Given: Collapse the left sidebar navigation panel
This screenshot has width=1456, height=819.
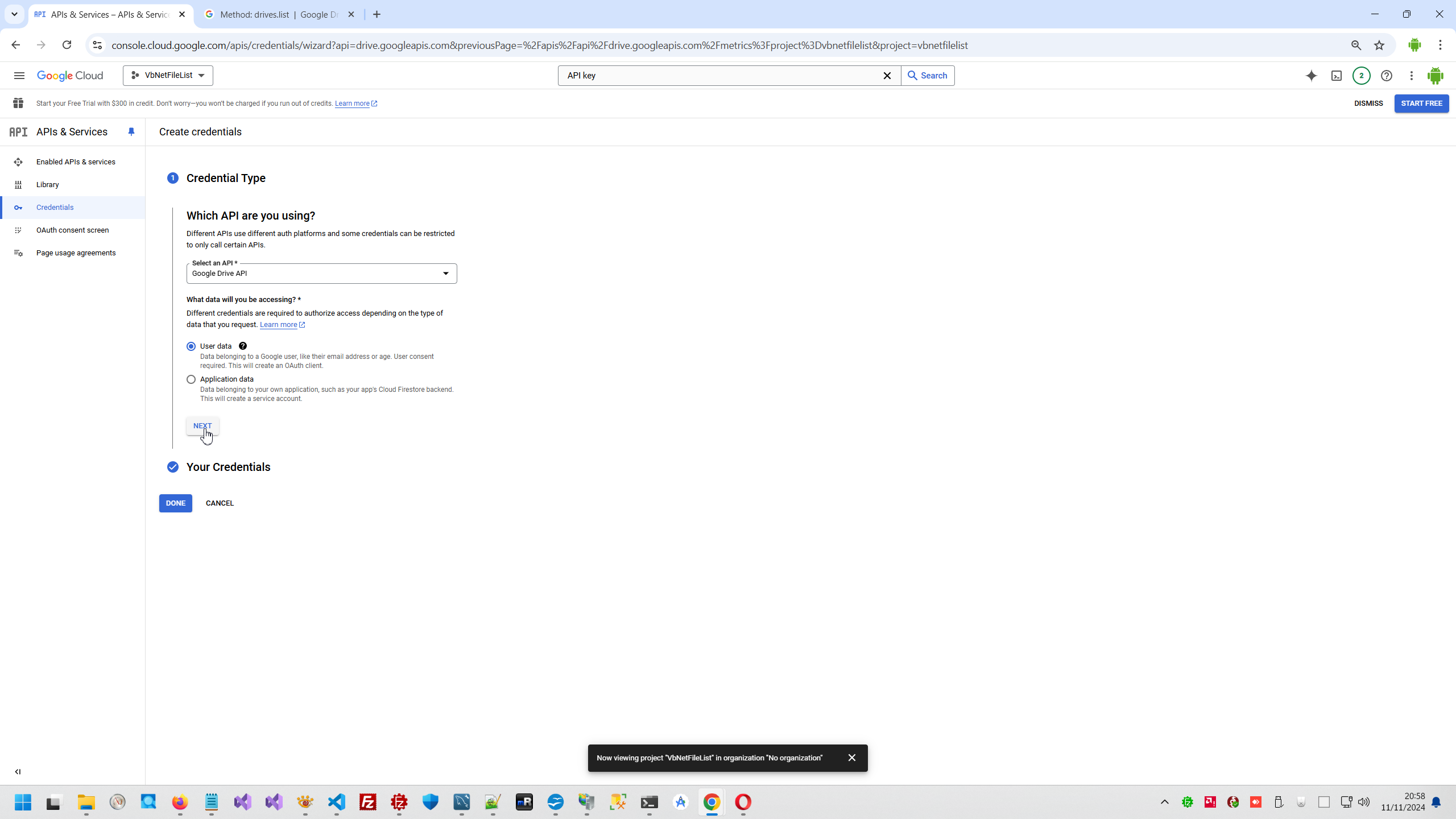Looking at the screenshot, I should point(18,772).
